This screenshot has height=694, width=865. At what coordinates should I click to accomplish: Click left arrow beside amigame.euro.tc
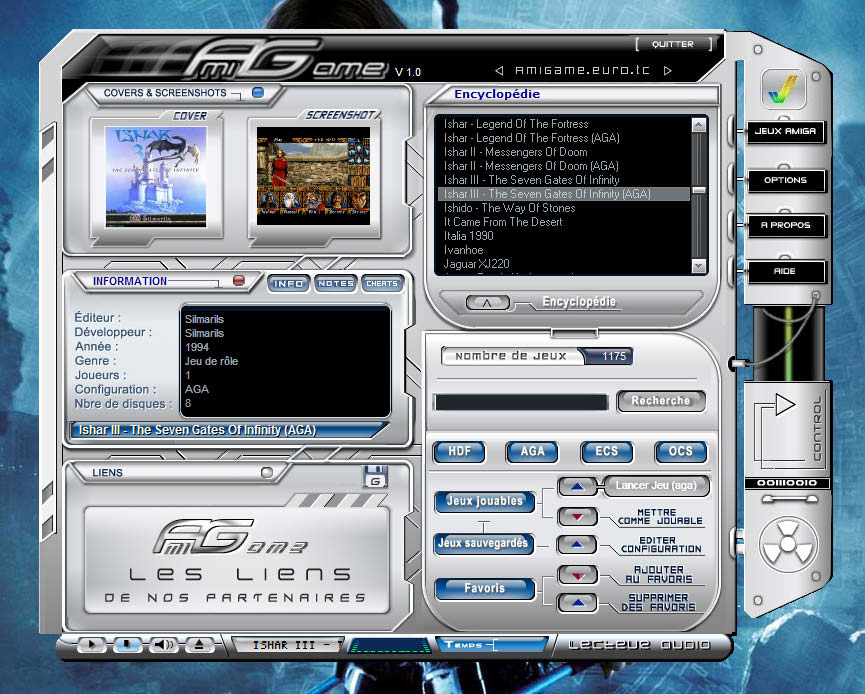[499, 71]
